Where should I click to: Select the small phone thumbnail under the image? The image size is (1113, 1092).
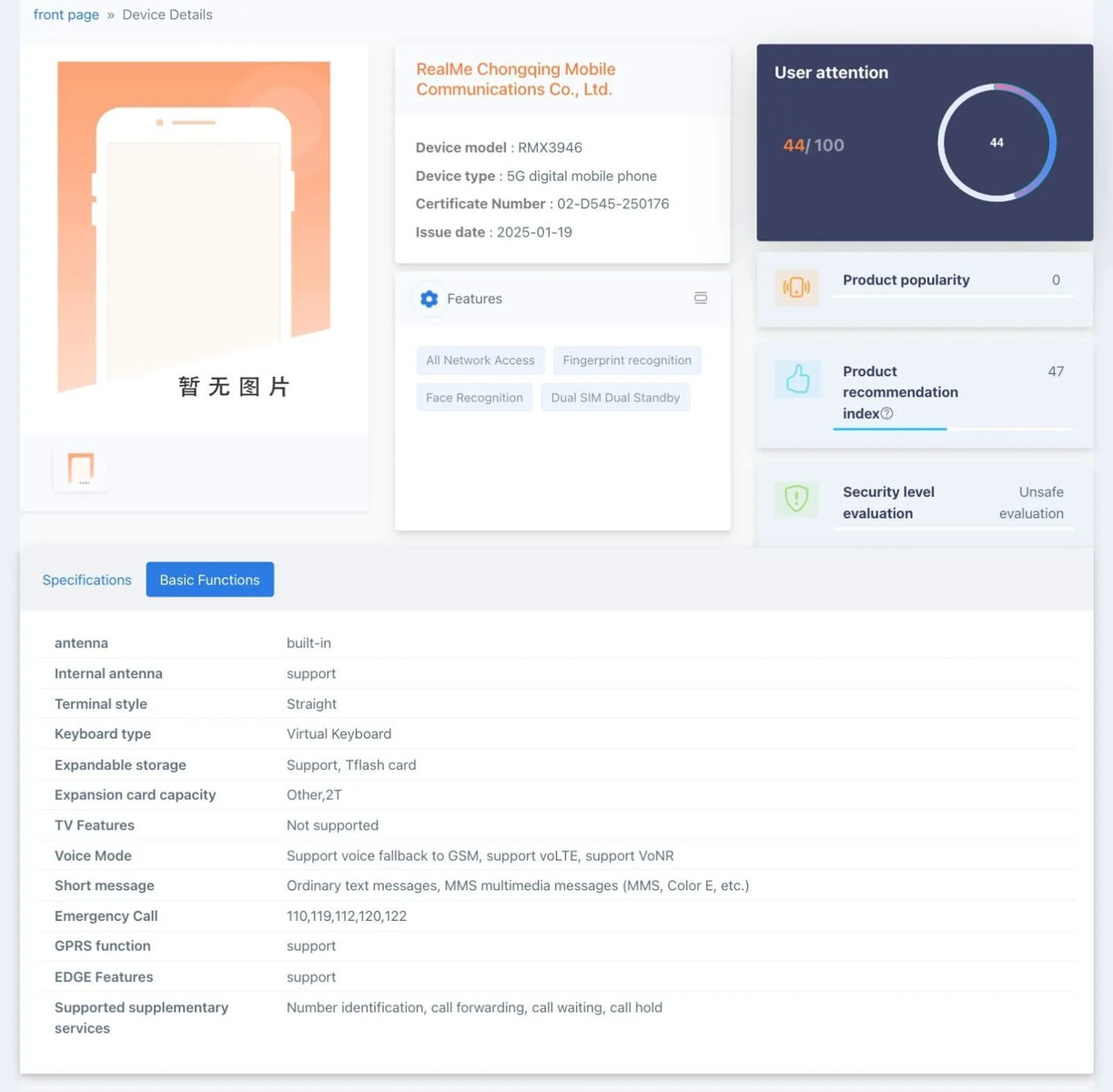(81, 470)
